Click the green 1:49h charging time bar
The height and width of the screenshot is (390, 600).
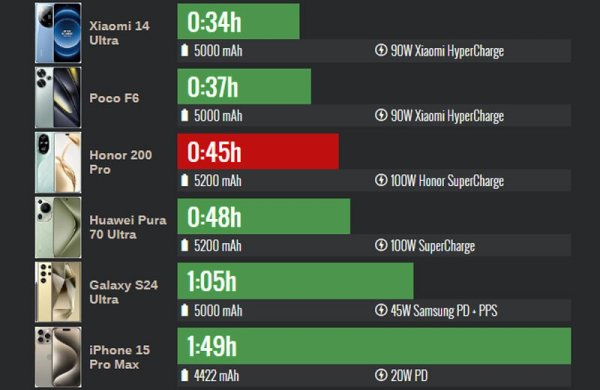tap(374, 346)
